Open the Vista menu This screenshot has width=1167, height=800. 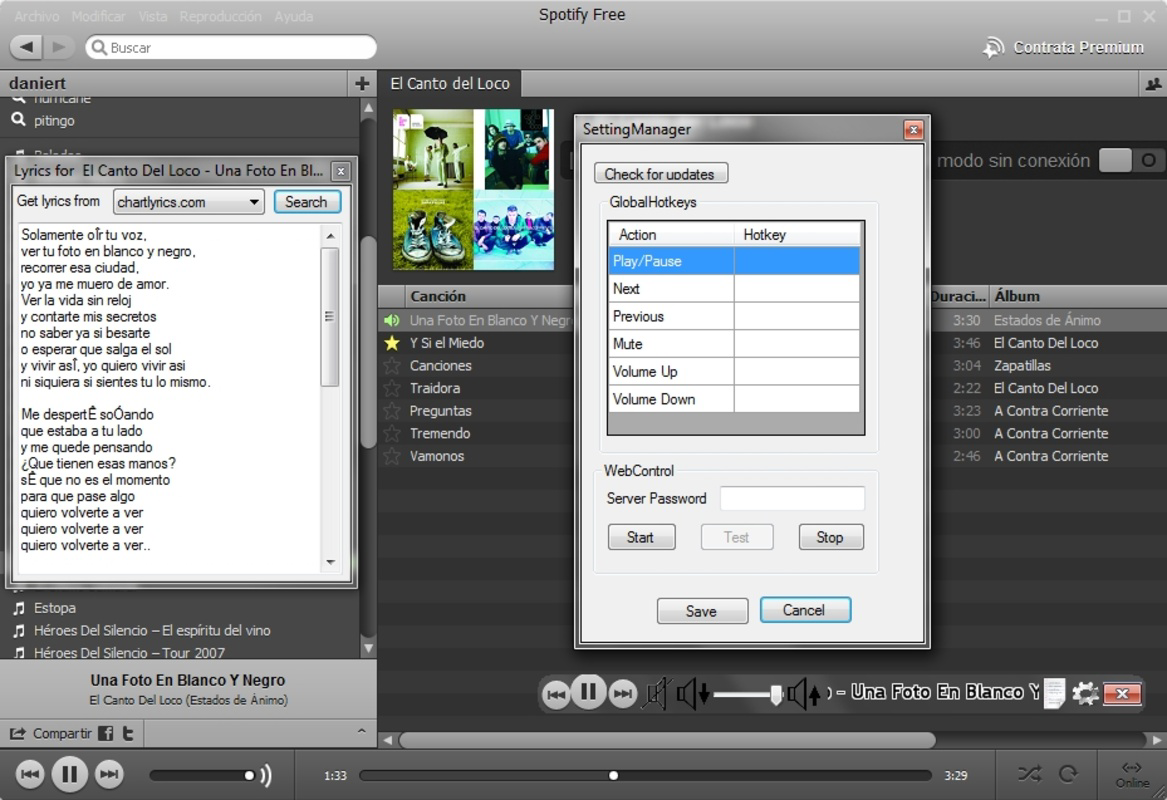(153, 16)
